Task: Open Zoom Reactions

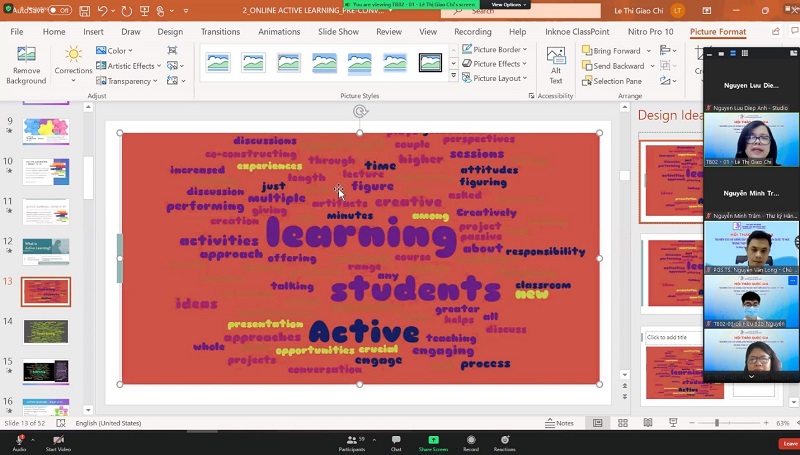Action: coord(504,440)
